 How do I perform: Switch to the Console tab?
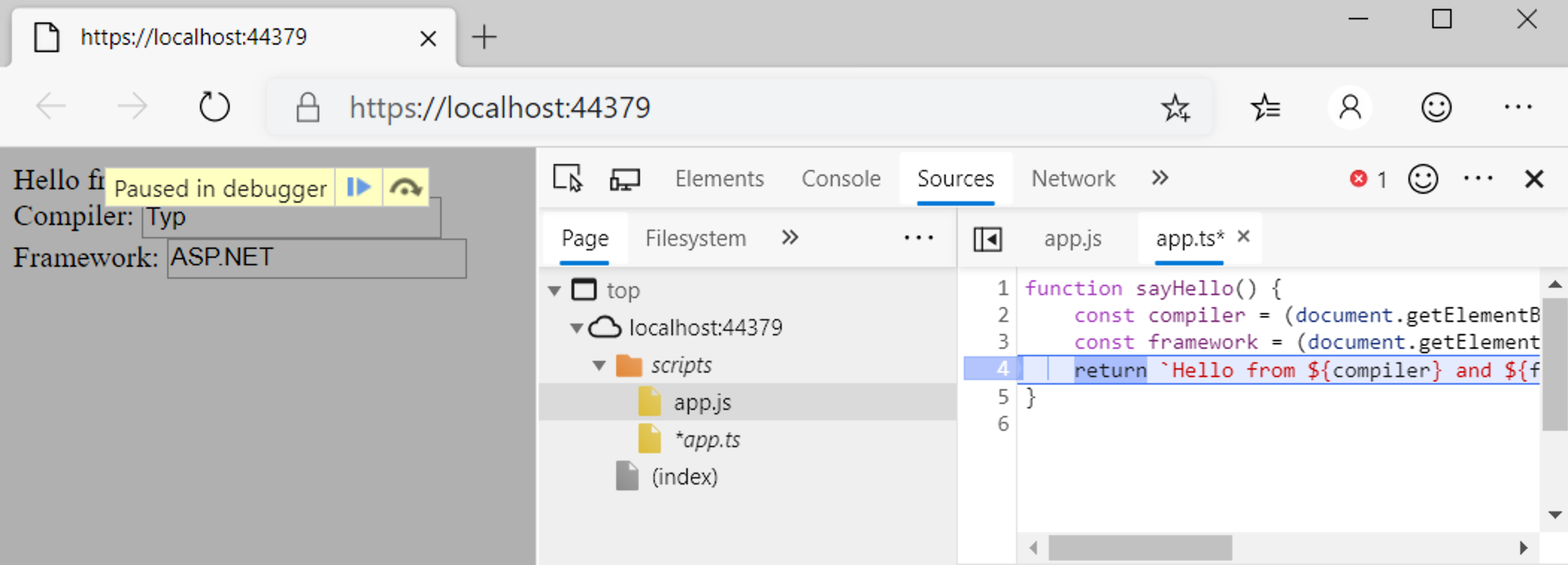[841, 179]
